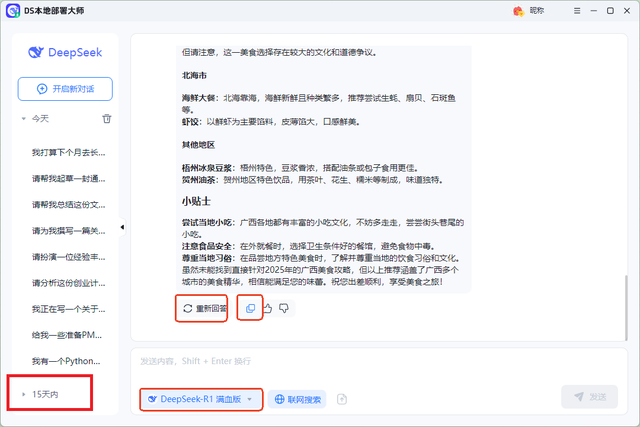Screen dimensions: 640x427
Task: Click the DeepSeek whale logo in sidebar
Action: (x=36, y=52)
